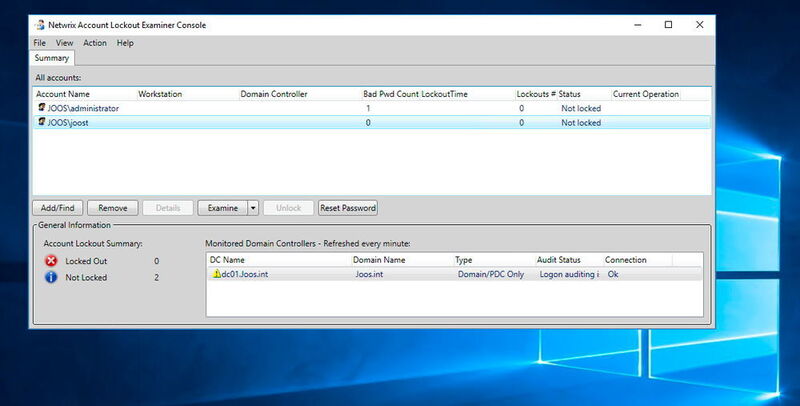Open the Action menu
This screenshot has height=406, width=800.
coord(95,43)
